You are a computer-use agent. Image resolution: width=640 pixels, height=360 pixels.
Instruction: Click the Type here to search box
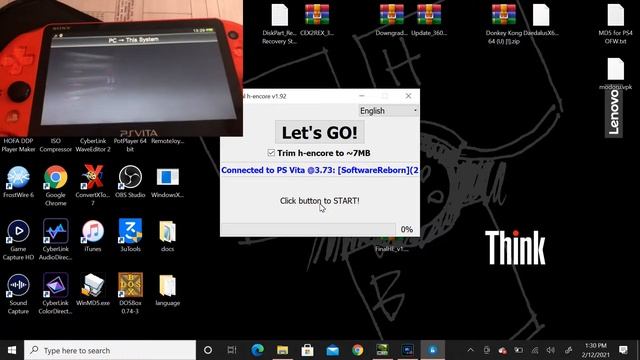click(x=110, y=350)
